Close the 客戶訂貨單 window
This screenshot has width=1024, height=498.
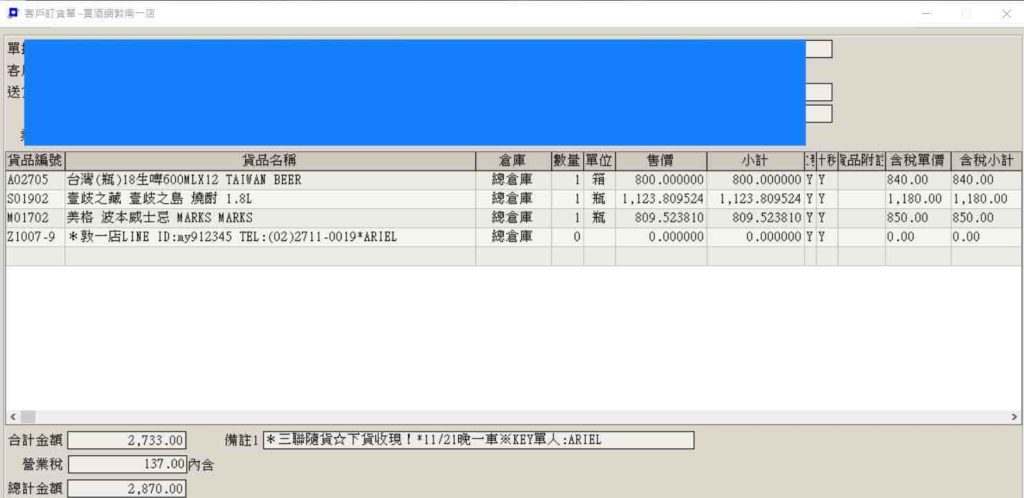[x=1006, y=14]
